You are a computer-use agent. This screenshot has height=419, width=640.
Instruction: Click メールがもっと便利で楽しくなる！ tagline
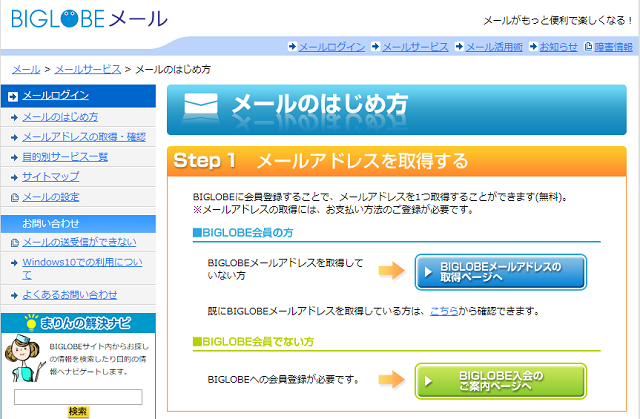tap(558, 20)
